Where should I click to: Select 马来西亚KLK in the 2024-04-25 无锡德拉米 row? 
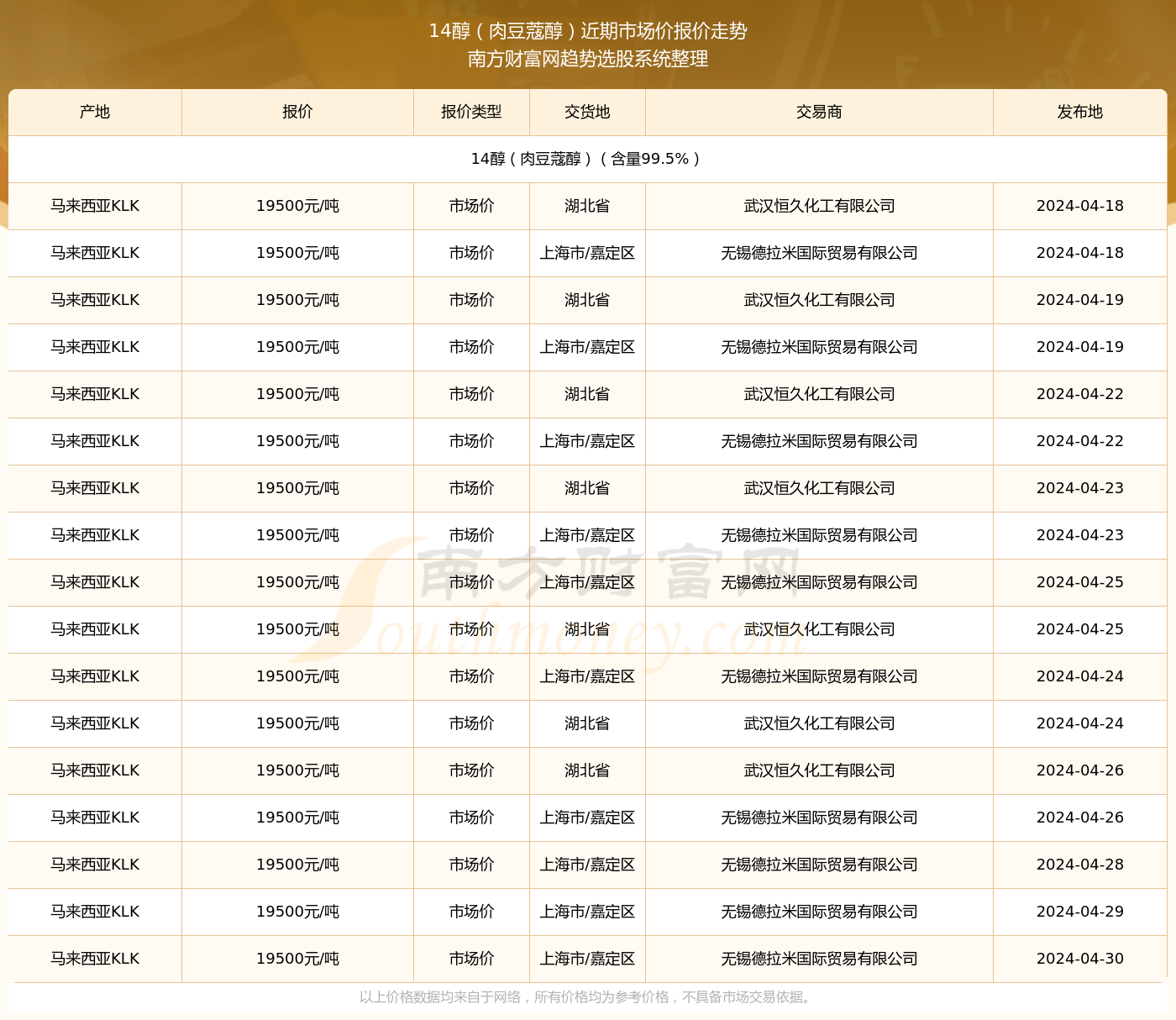95,582
